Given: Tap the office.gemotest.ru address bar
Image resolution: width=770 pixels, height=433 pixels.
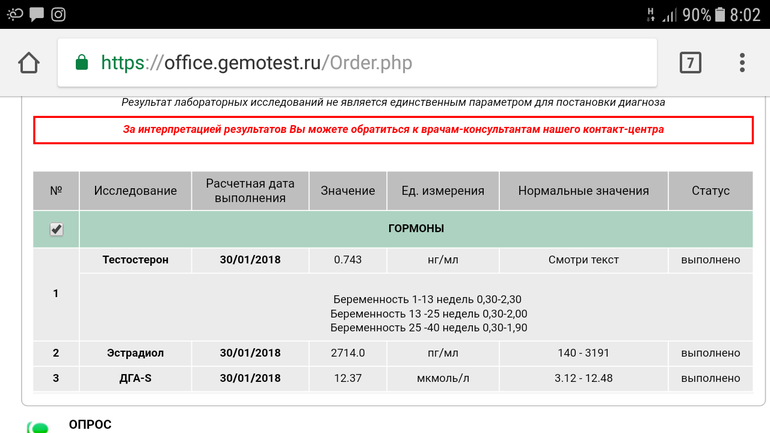Looking at the screenshot, I should coord(360,63).
